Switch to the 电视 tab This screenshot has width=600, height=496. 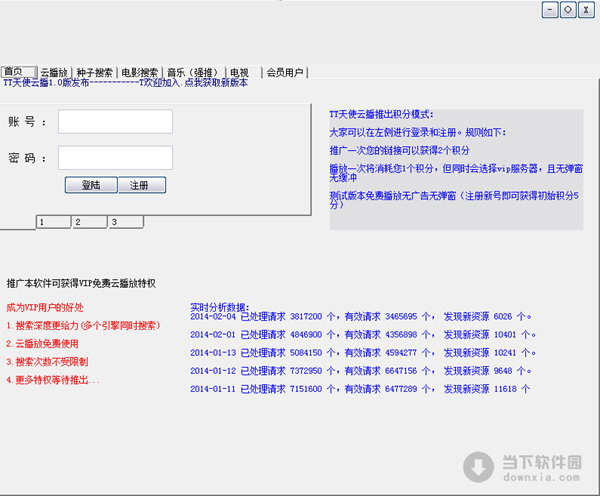pos(239,72)
